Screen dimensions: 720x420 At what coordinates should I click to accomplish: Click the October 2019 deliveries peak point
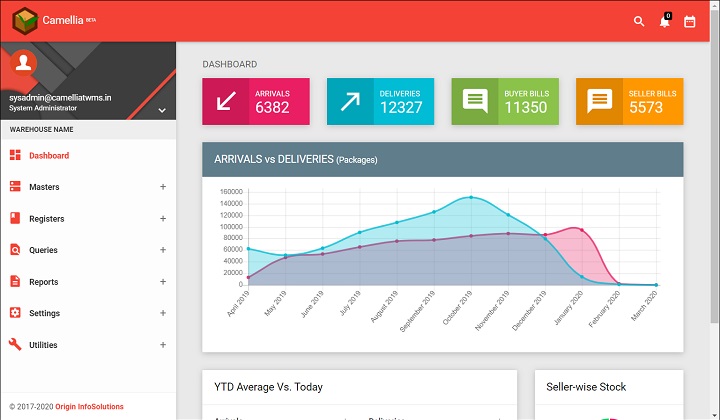(471, 197)
